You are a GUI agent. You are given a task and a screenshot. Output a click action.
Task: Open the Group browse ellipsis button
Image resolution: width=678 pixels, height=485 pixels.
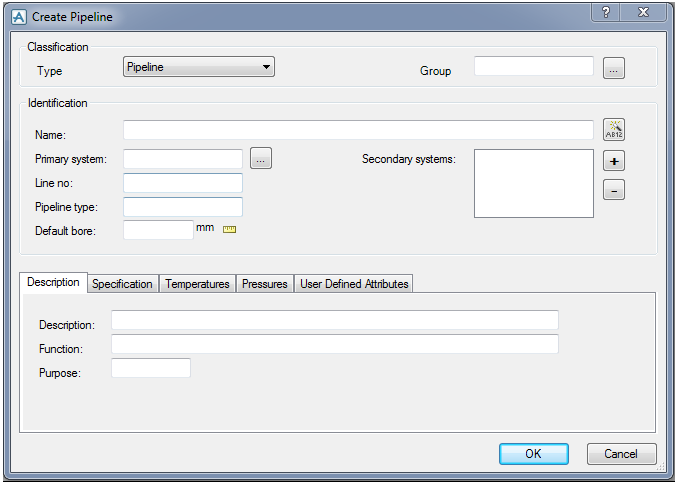click(x=614, y=68)
